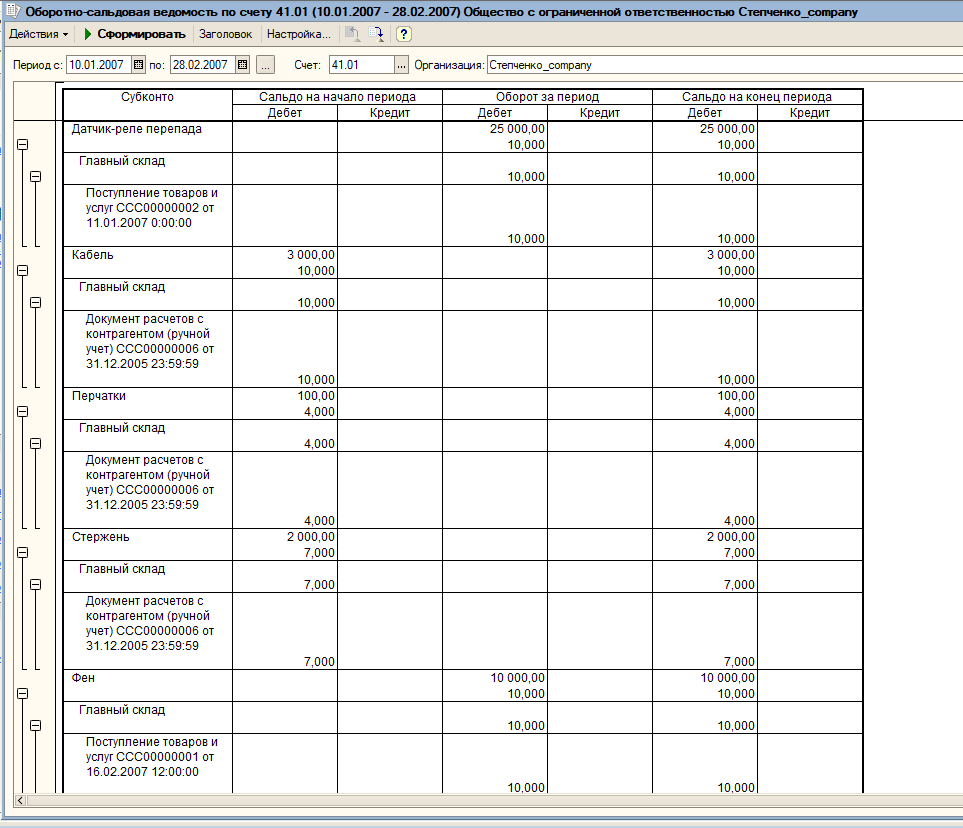Click the Дебет subheader under Оборот за период
Viewport: 963px width, 828px height.
point(494,113)
